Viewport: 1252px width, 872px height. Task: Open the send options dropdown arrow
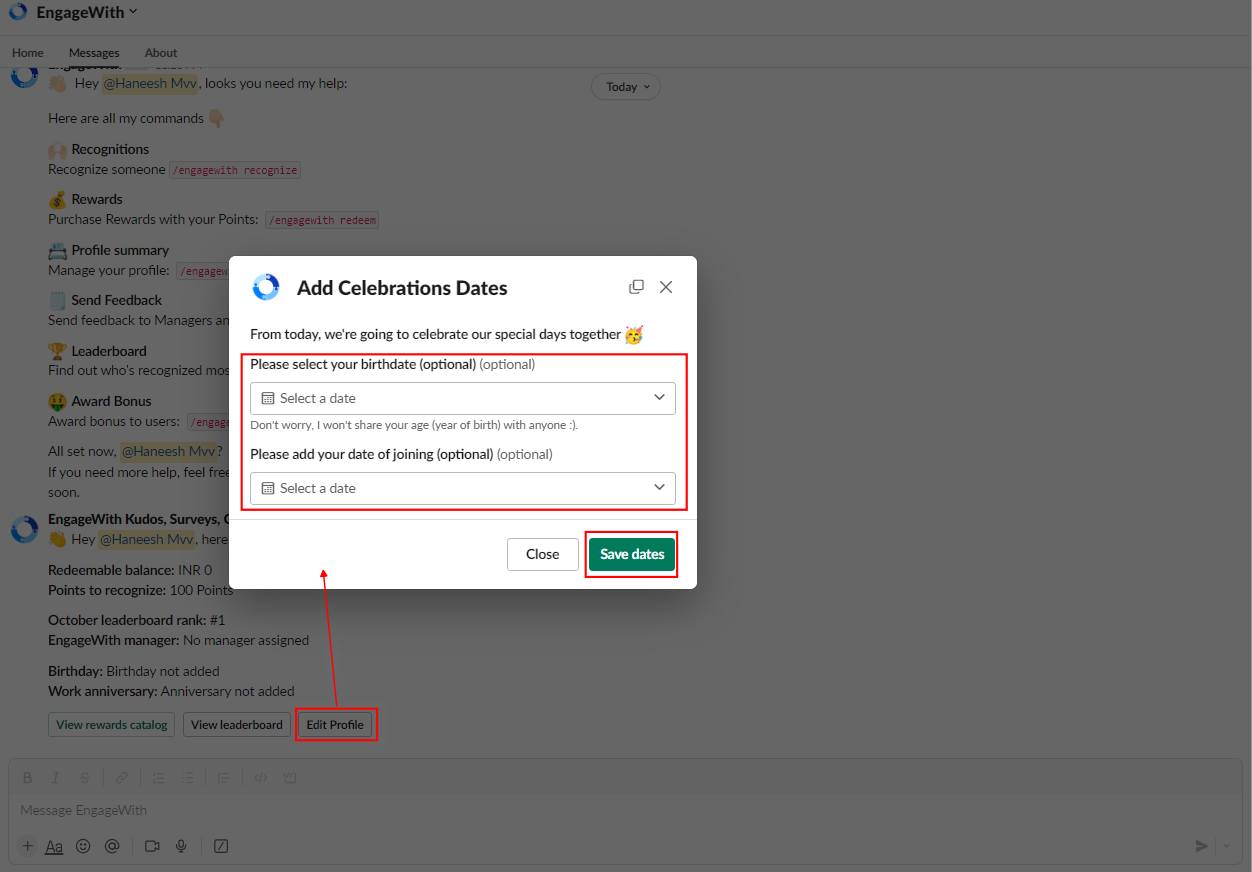(x=1227, y=846)
